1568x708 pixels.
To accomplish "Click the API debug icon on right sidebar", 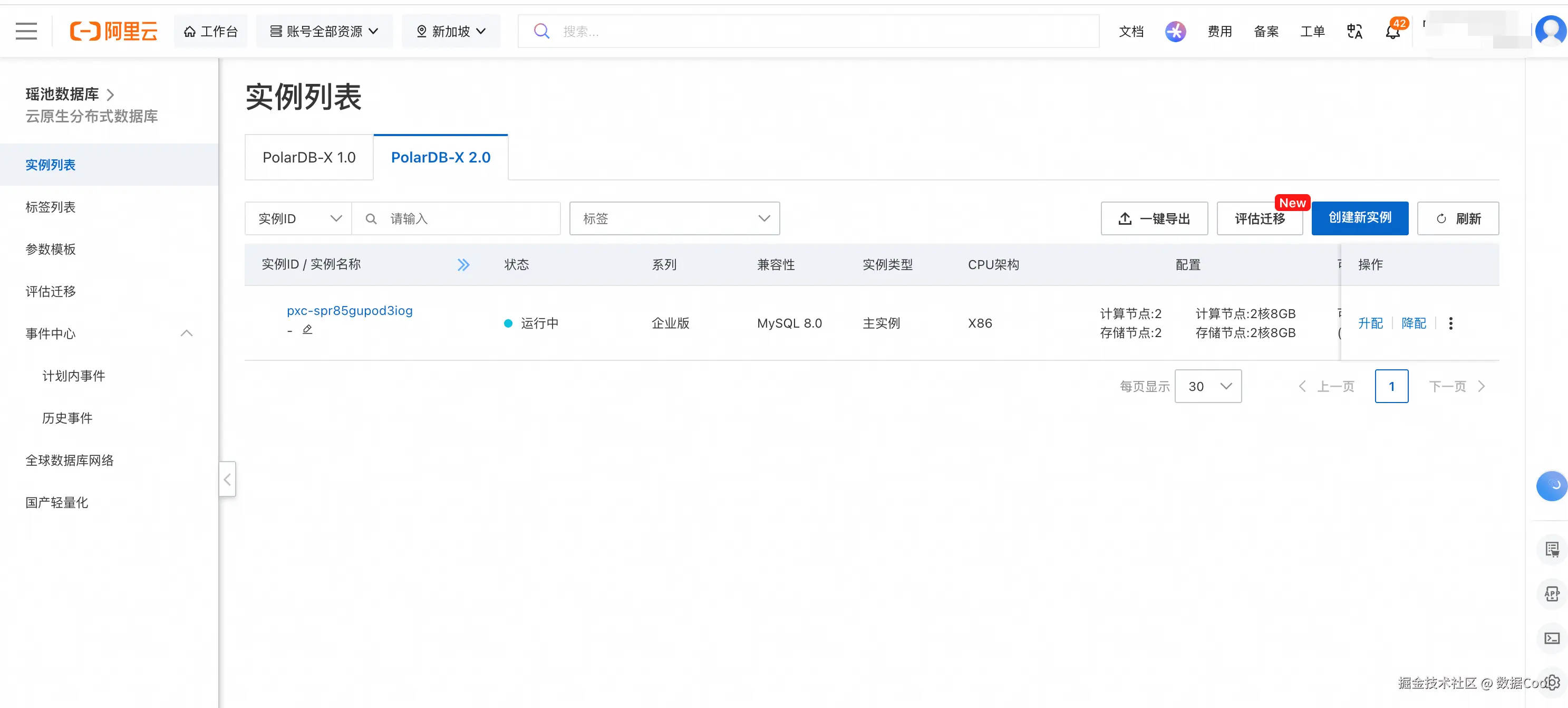I will pyautogui.click(x=1552, y=594).
